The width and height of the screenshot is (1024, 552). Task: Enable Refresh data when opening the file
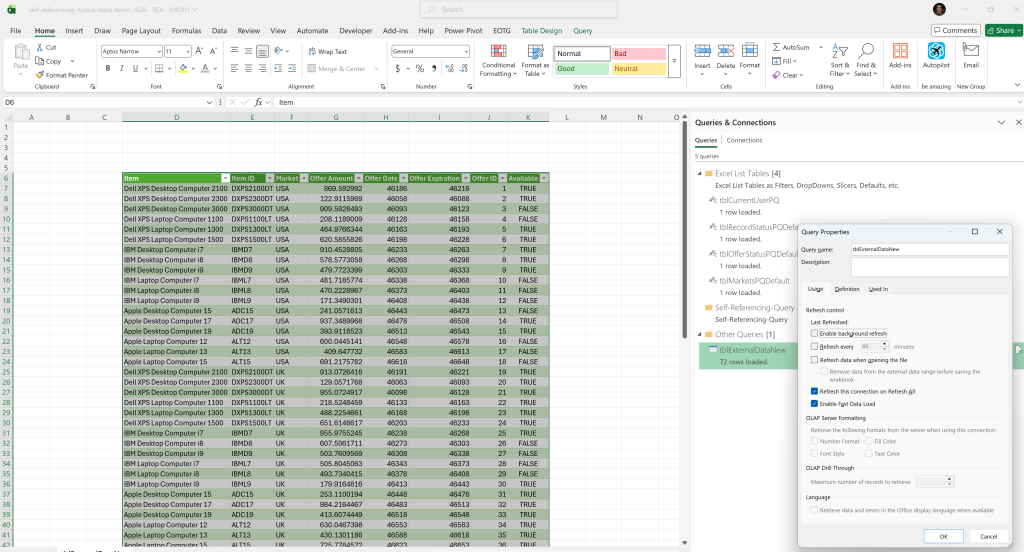[x=814, y=359]
